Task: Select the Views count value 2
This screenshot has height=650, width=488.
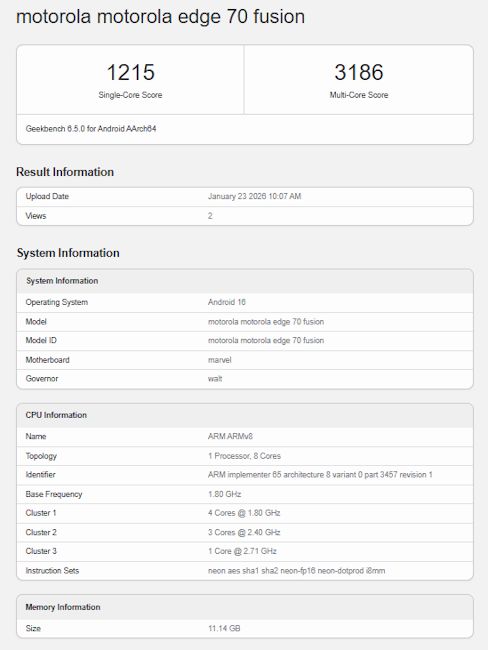Action: tap(210, 216)
